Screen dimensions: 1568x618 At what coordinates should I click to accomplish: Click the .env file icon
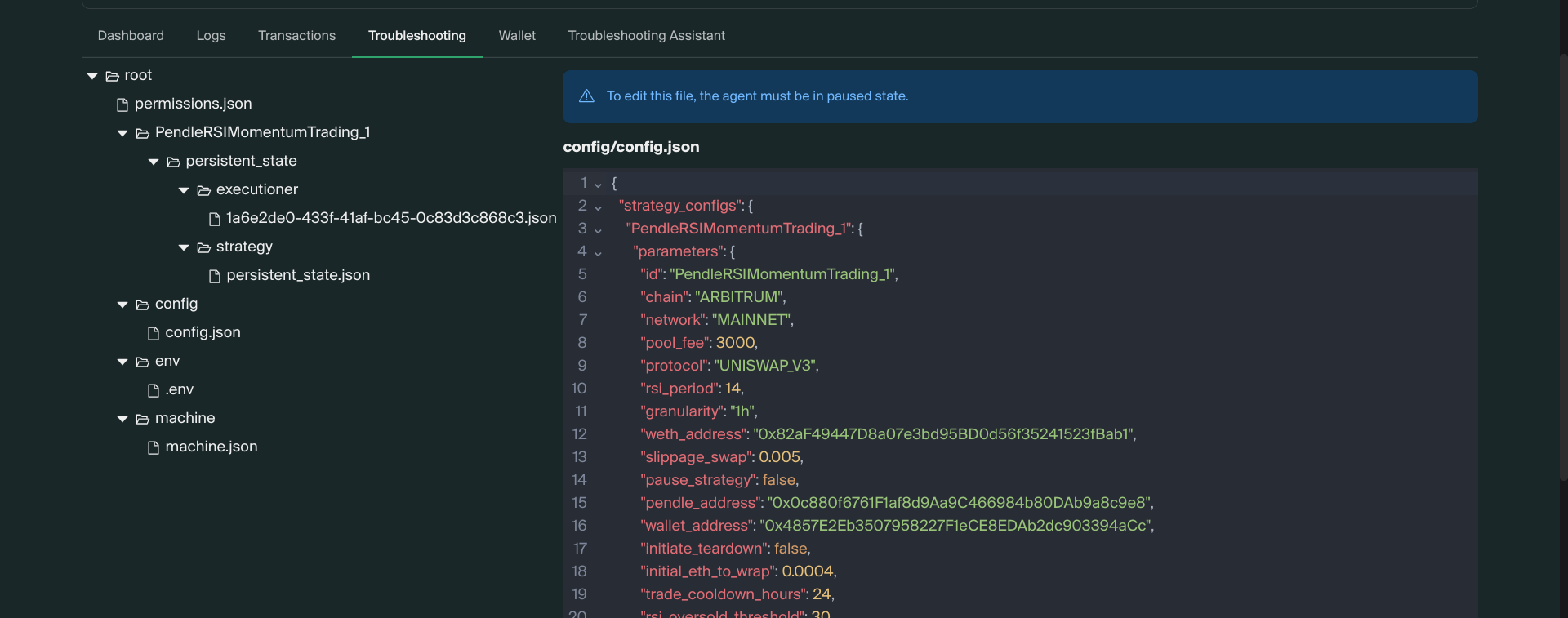[x=154, y=390]
